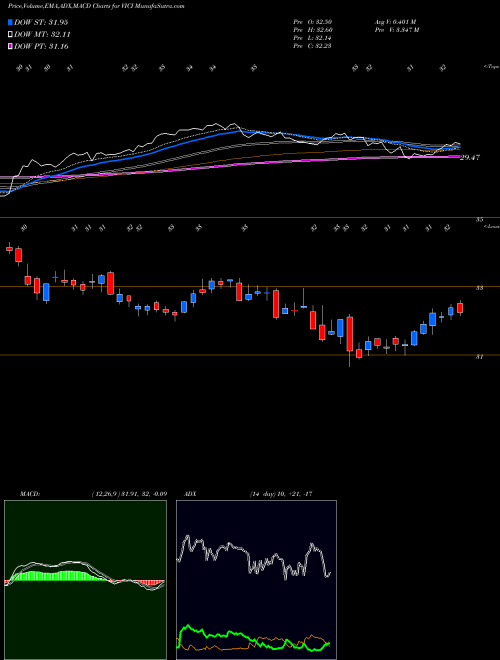The height and width of the screenshot is (660, 500).
Task: Select the 'DOW PT: 31.16' legend label
Action: (x=41, y=46)
